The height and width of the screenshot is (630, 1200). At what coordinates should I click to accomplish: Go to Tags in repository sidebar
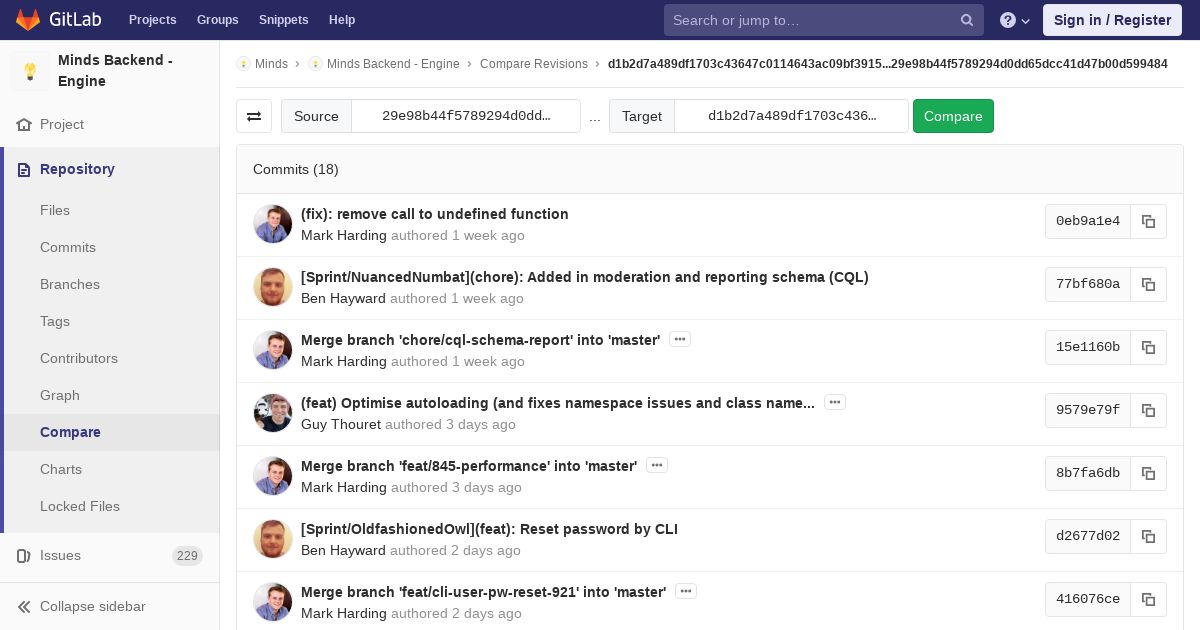click(55, 322)
